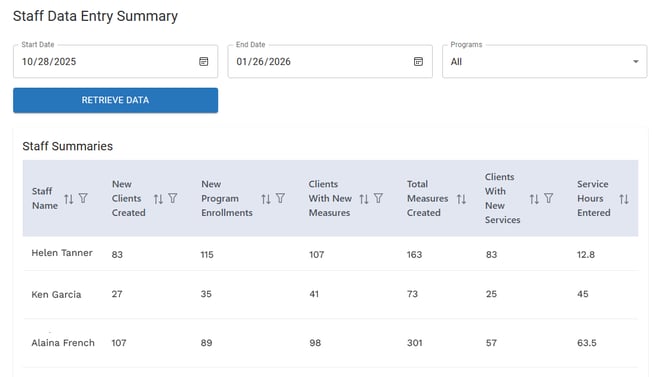Click the New Program Enrollments header text
The height and width of the screenshot is (377, 670).
(227, 198)
